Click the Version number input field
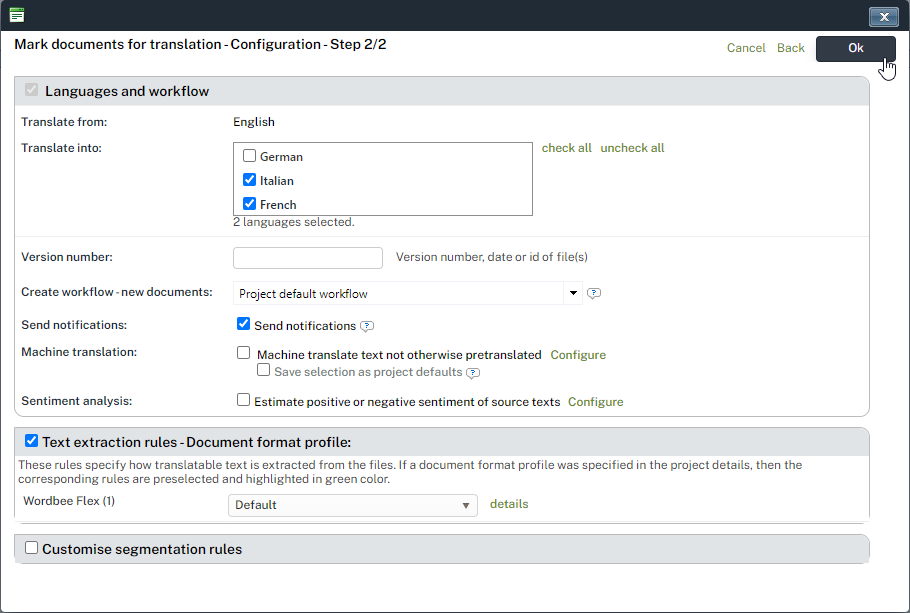This screenshot has height=613, width=910. [x=308, y=258]
